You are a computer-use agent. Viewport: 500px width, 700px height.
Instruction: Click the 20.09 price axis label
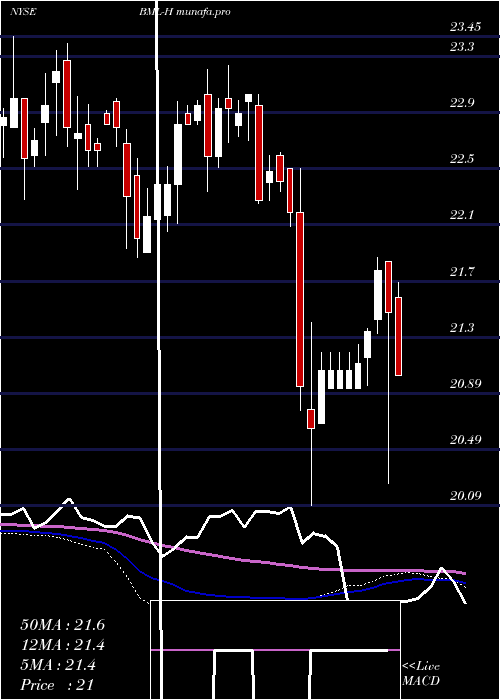tap(465, 496)
